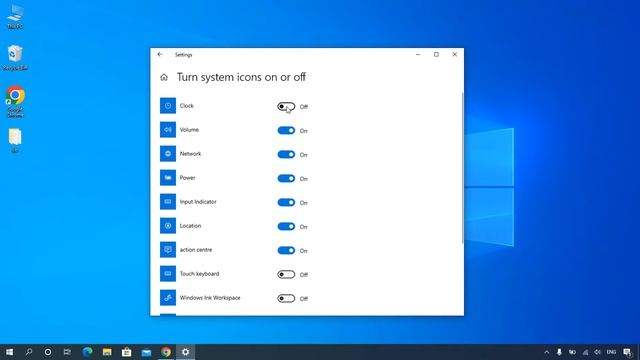Open taskbar Search magnifier
This screenshot has width=640, height=360.
29,352
